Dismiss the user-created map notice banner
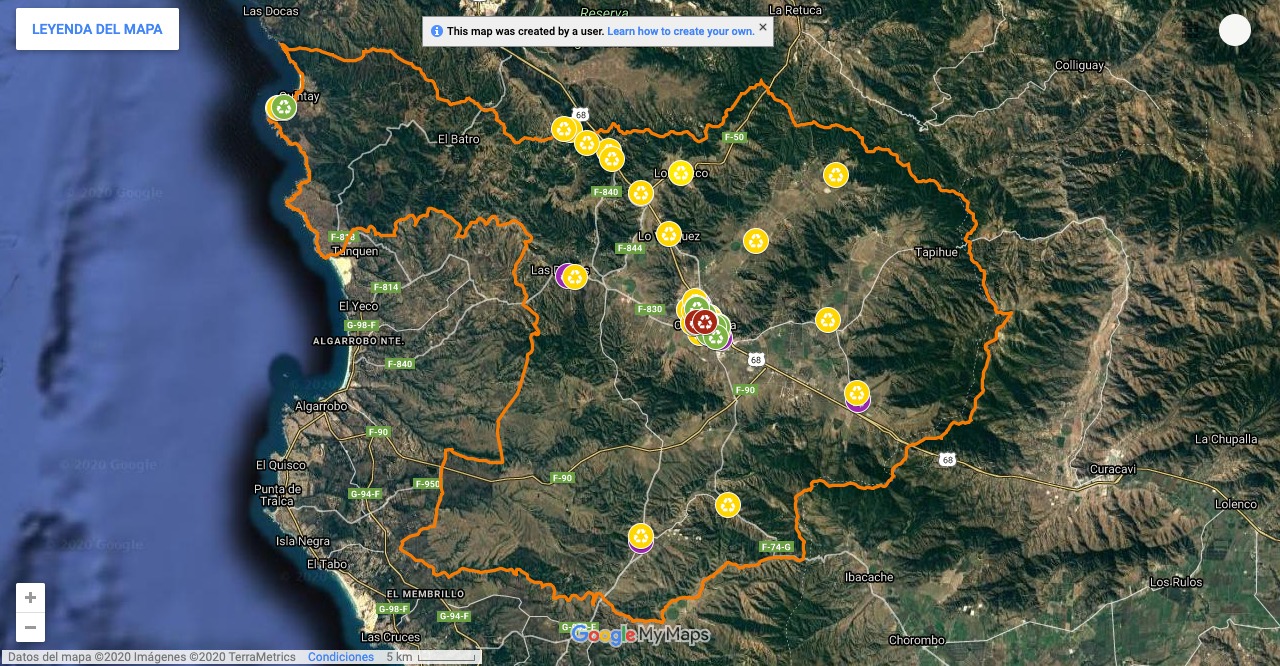 [763, 28]
